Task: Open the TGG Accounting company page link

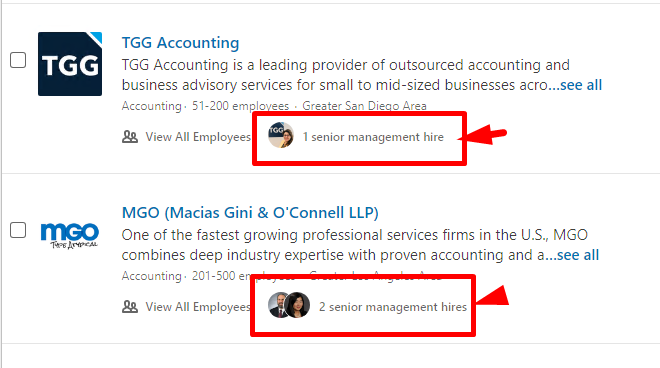Action: (181, 43)
